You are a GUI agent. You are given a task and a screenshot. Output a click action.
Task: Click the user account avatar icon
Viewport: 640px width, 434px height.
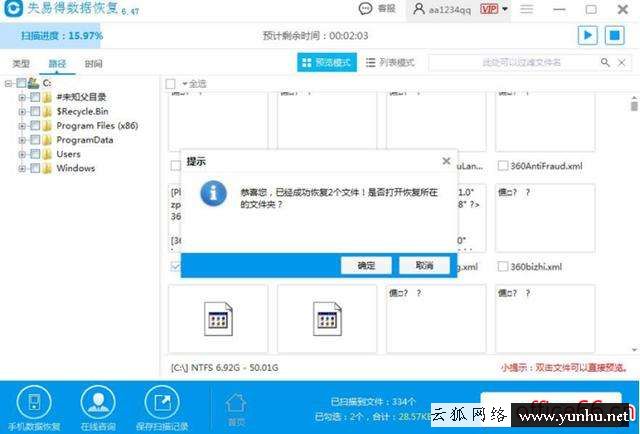pos(419,9)
